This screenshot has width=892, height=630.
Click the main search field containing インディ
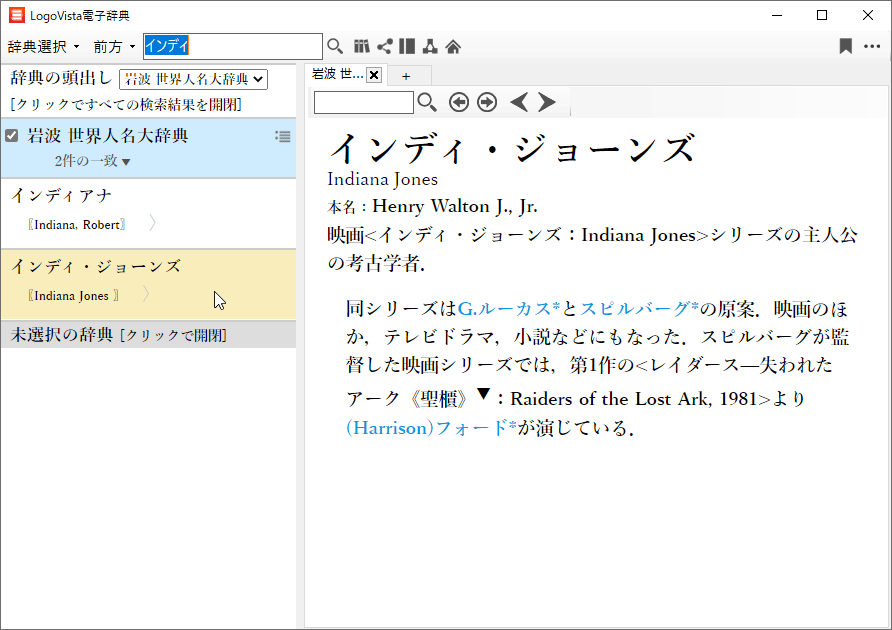tap(233, 46)
